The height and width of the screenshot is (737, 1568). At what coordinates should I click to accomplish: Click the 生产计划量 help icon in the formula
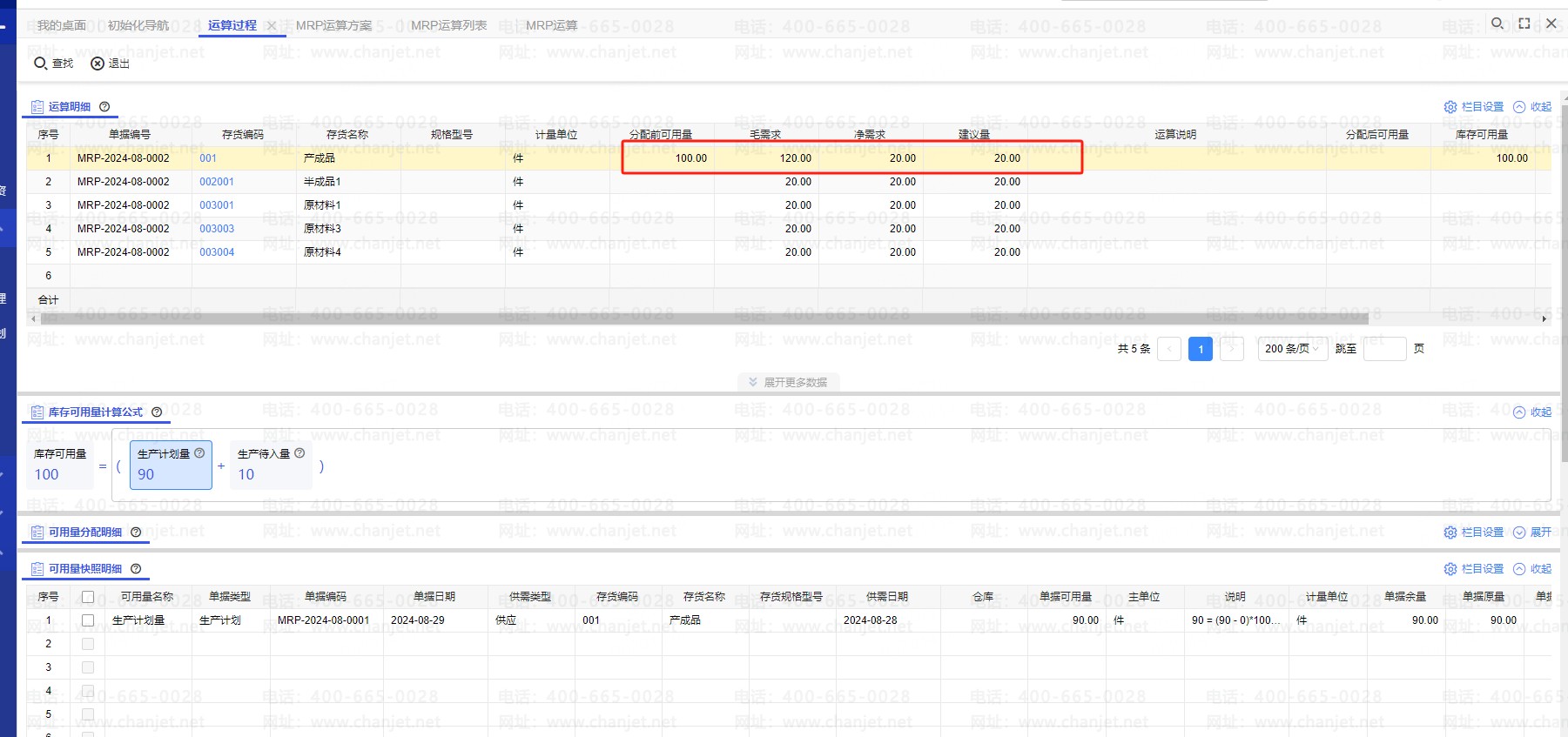click(x=199, y=452)
